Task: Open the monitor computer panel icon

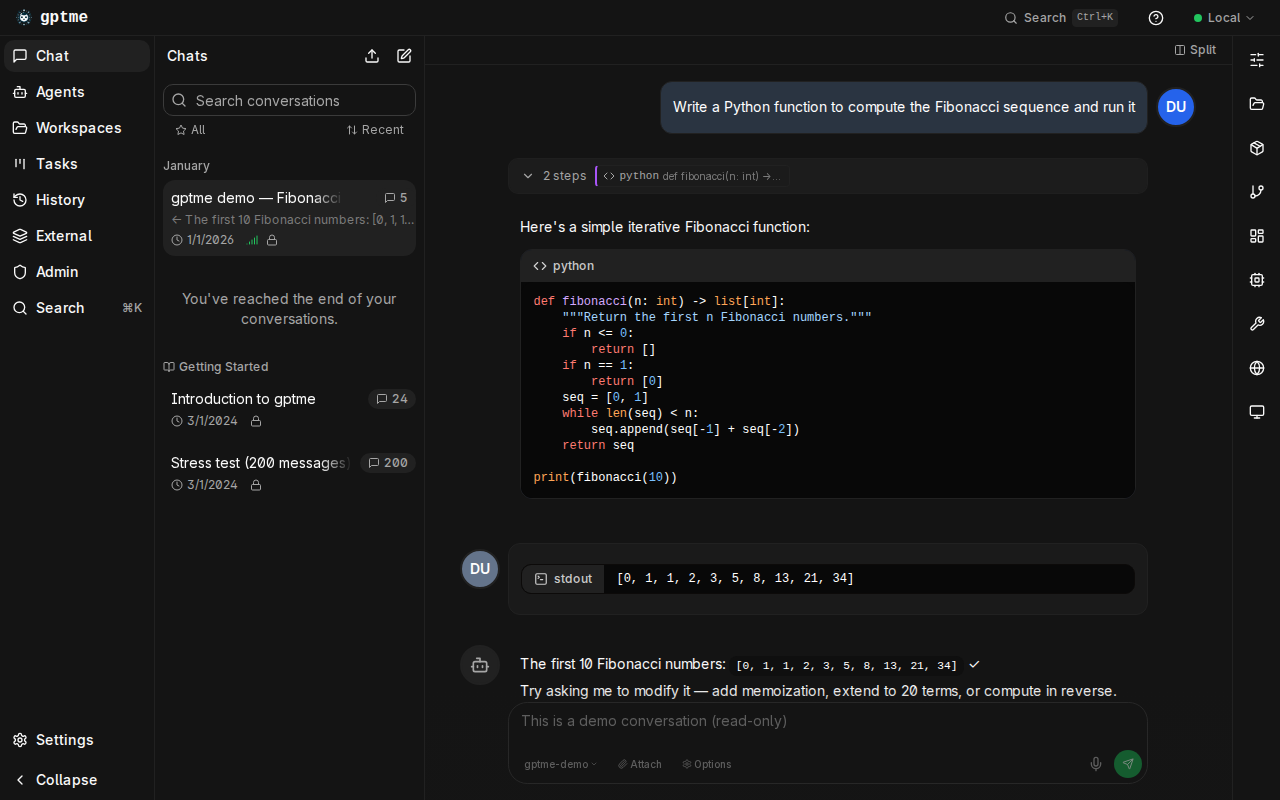Action: click(x=1257, y=412)
